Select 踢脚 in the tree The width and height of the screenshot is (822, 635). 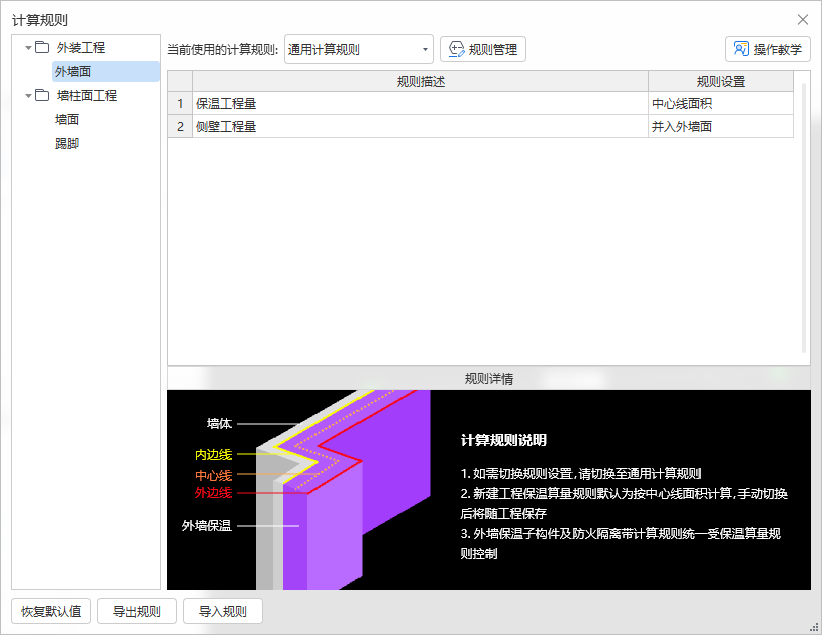(67, 144)
